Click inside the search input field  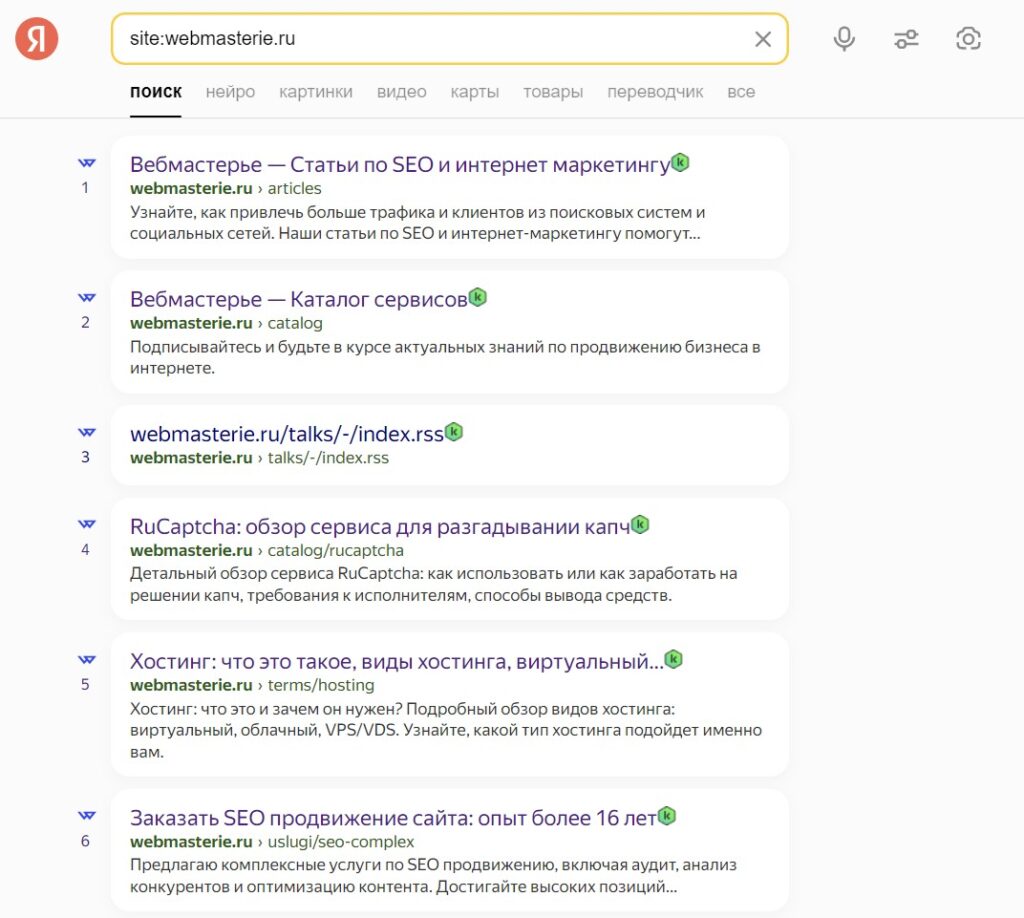tap(400, 38)
